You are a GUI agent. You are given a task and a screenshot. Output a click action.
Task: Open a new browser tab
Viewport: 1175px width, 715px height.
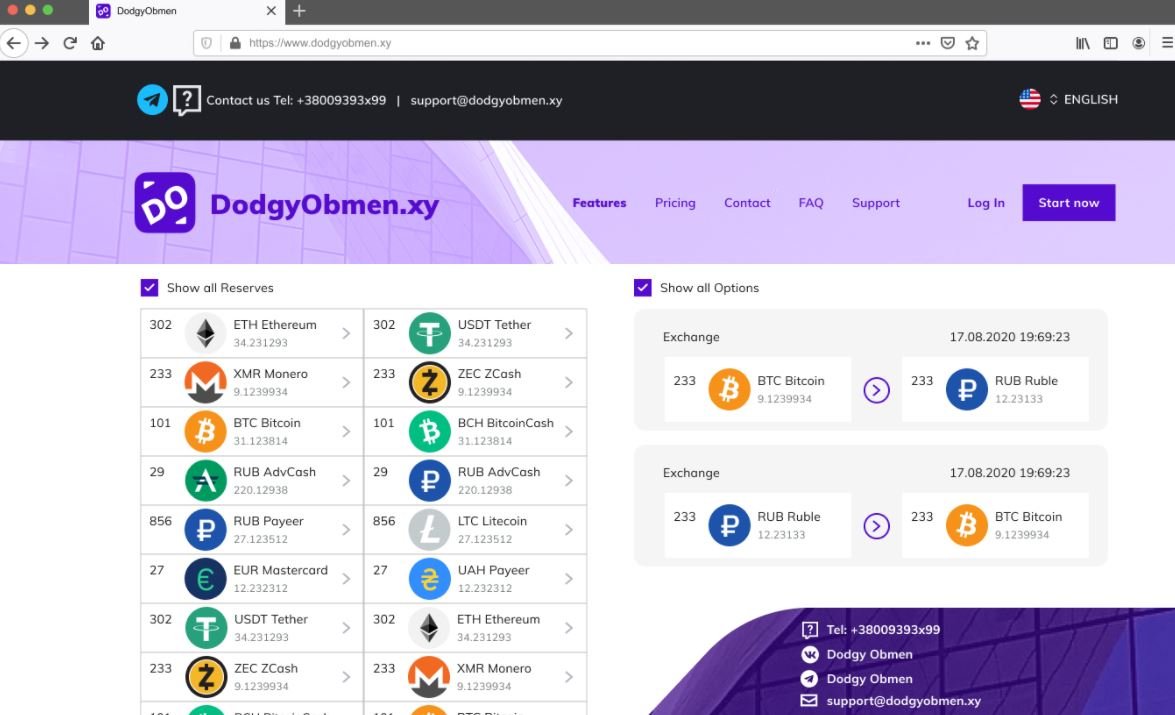(x=299, y=10)
